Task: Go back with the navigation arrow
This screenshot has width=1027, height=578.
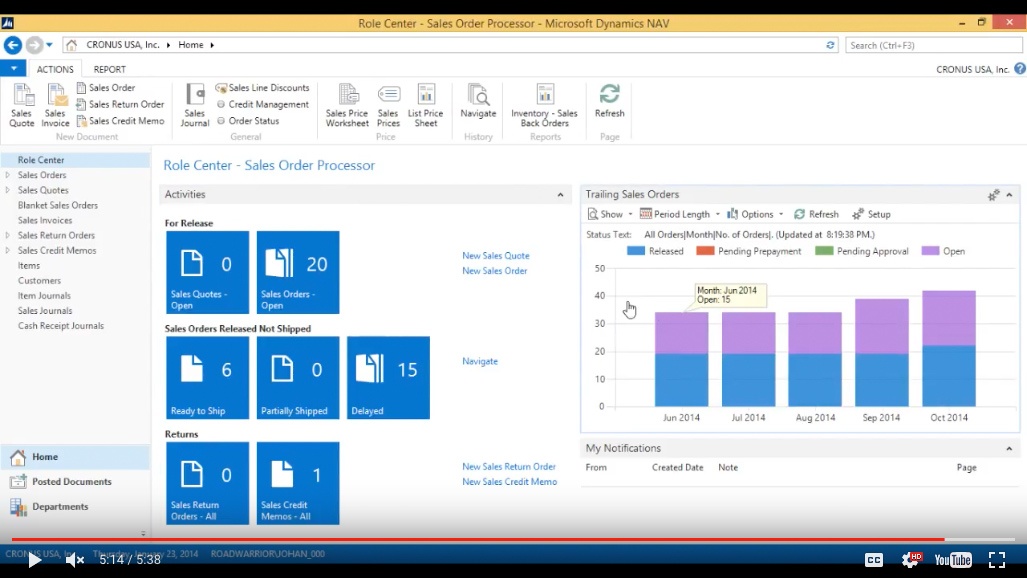Action: [x=12, y=45]
